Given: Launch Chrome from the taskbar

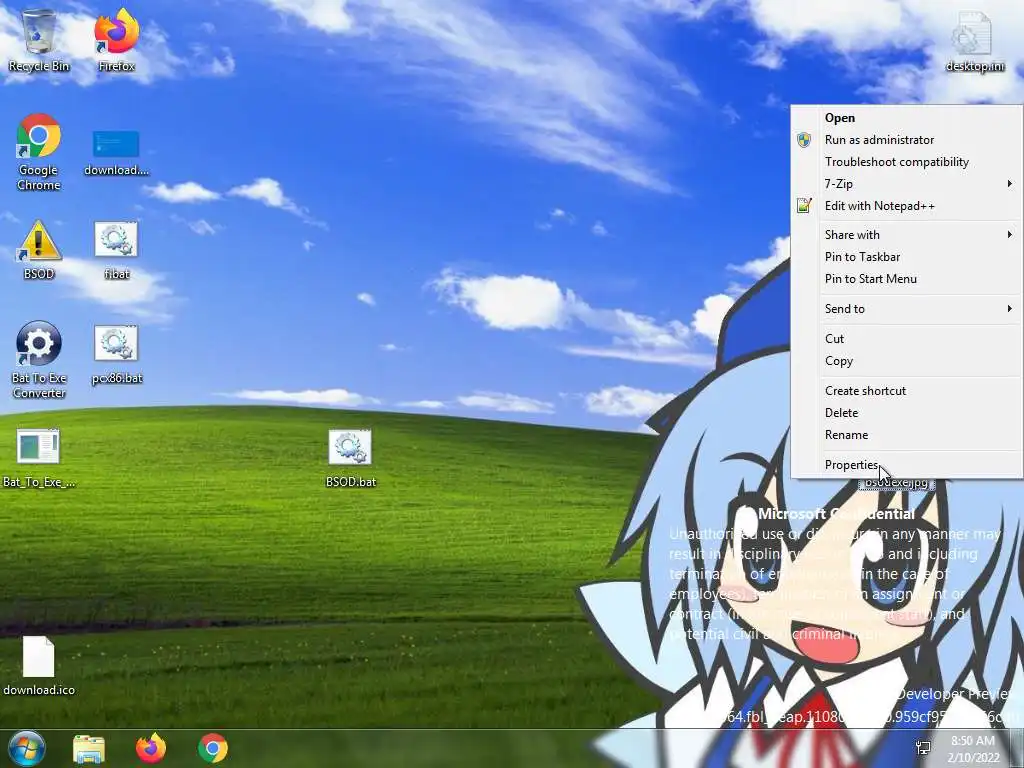Looking at the screenshot, I should coord(213,748).
